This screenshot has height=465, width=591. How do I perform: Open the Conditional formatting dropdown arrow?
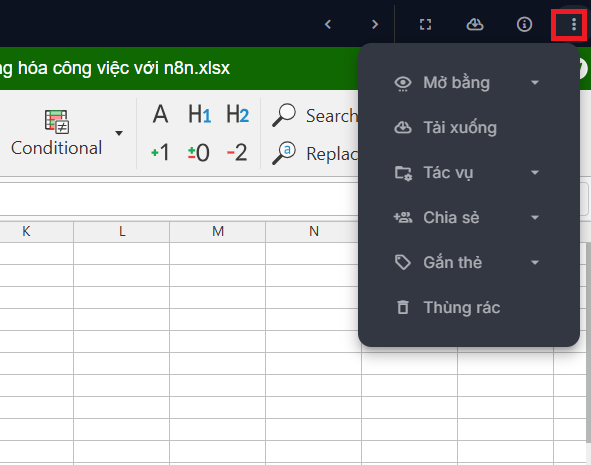coord(119,133)
